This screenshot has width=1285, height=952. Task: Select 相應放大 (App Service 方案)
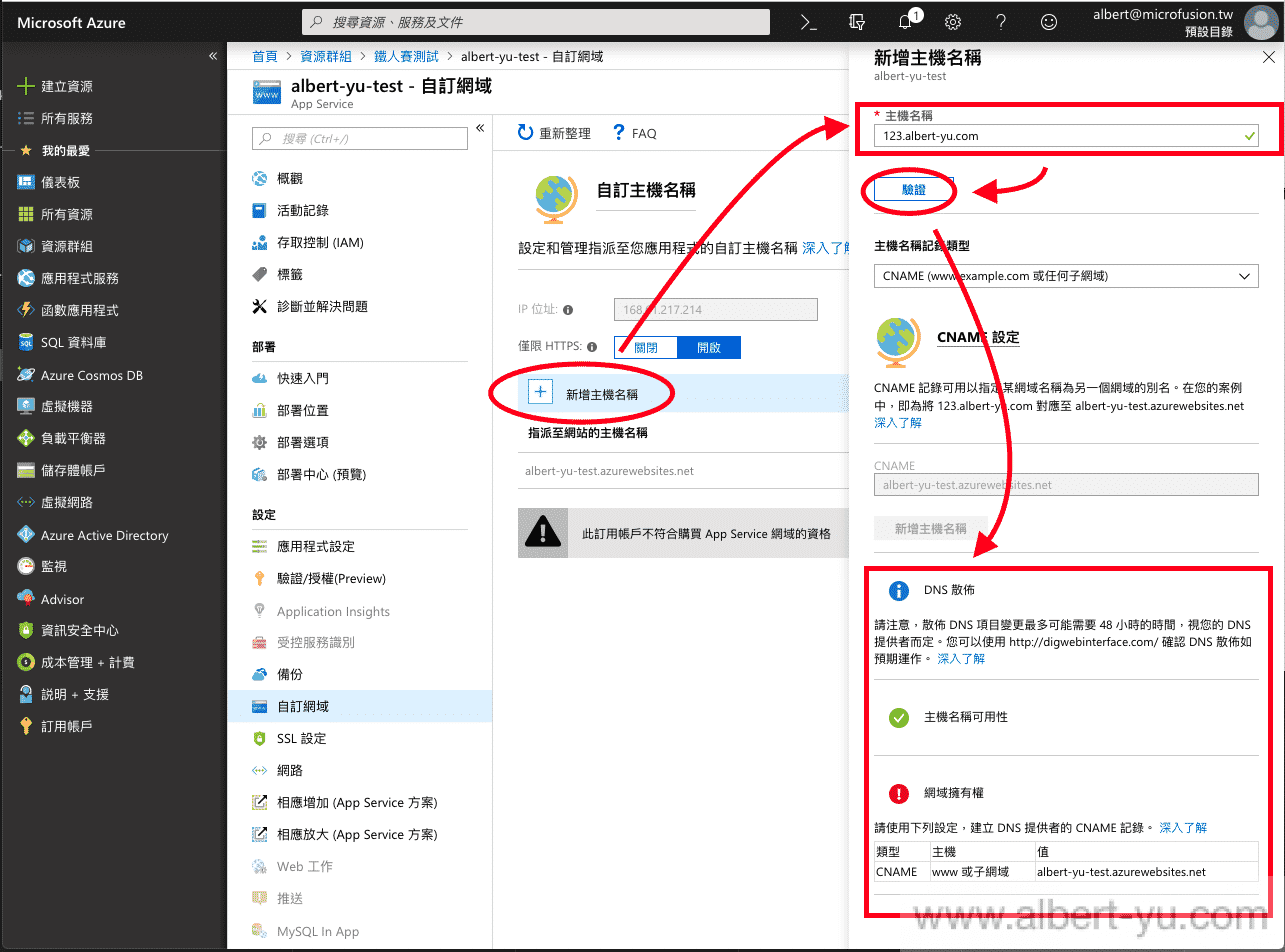point(359,834)
